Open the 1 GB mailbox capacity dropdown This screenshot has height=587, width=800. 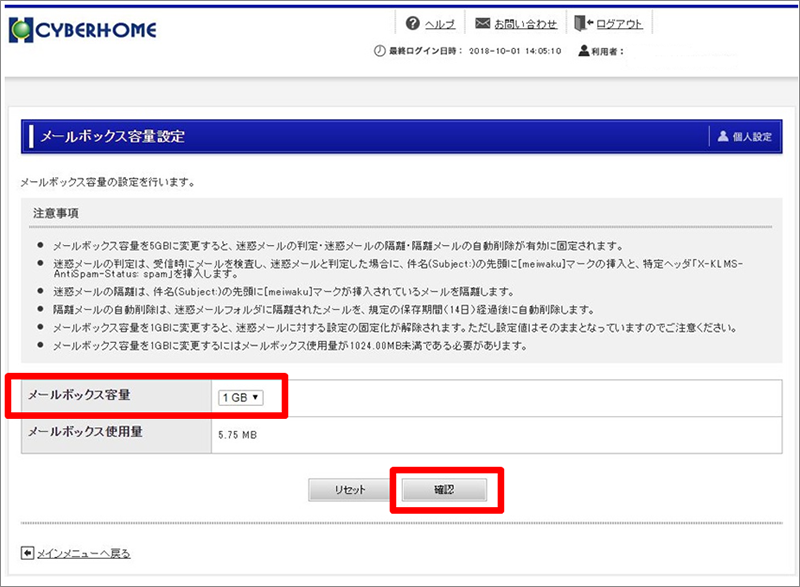[x=240, y=397]
